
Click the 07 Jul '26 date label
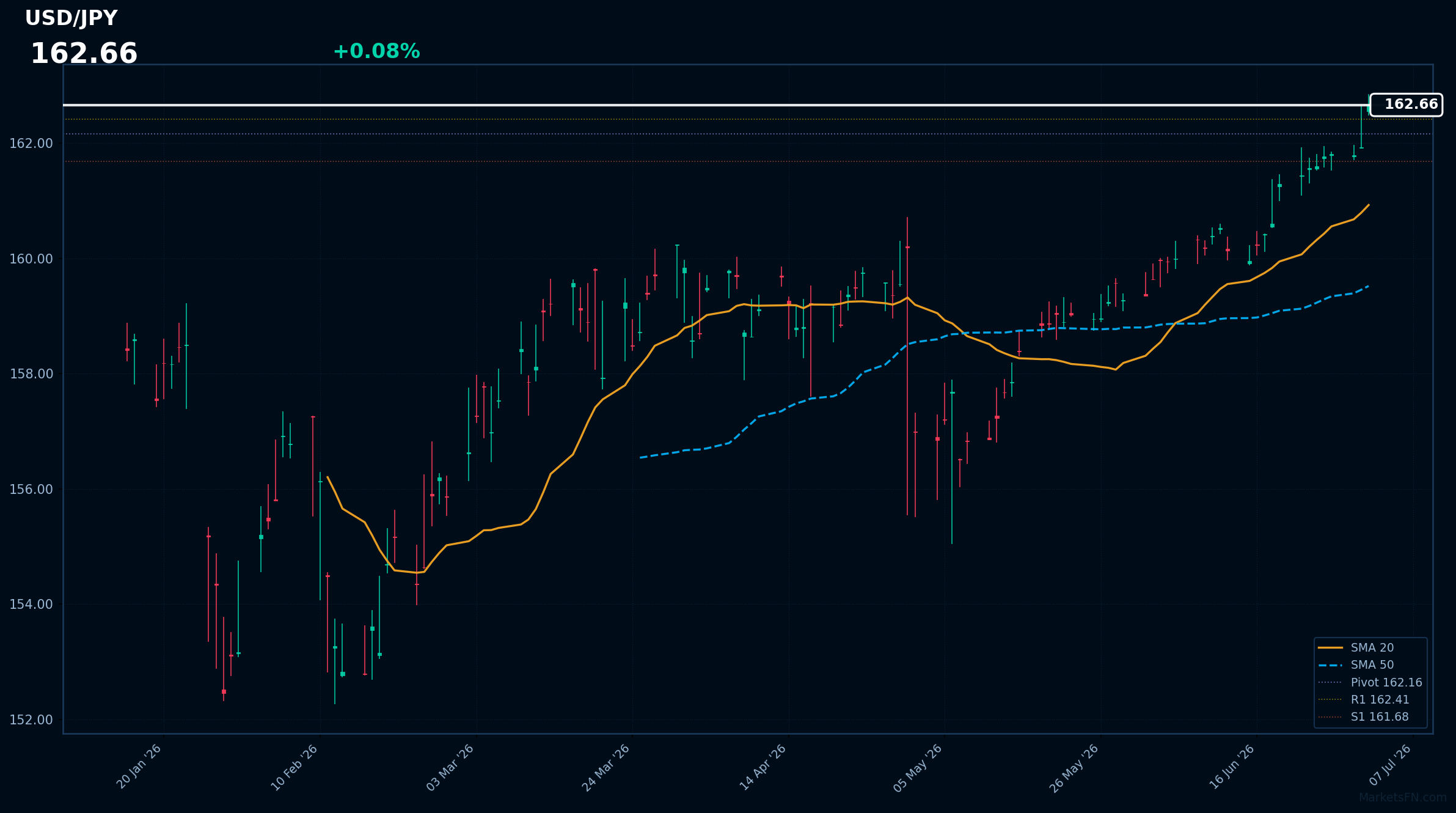point(1390,765)
